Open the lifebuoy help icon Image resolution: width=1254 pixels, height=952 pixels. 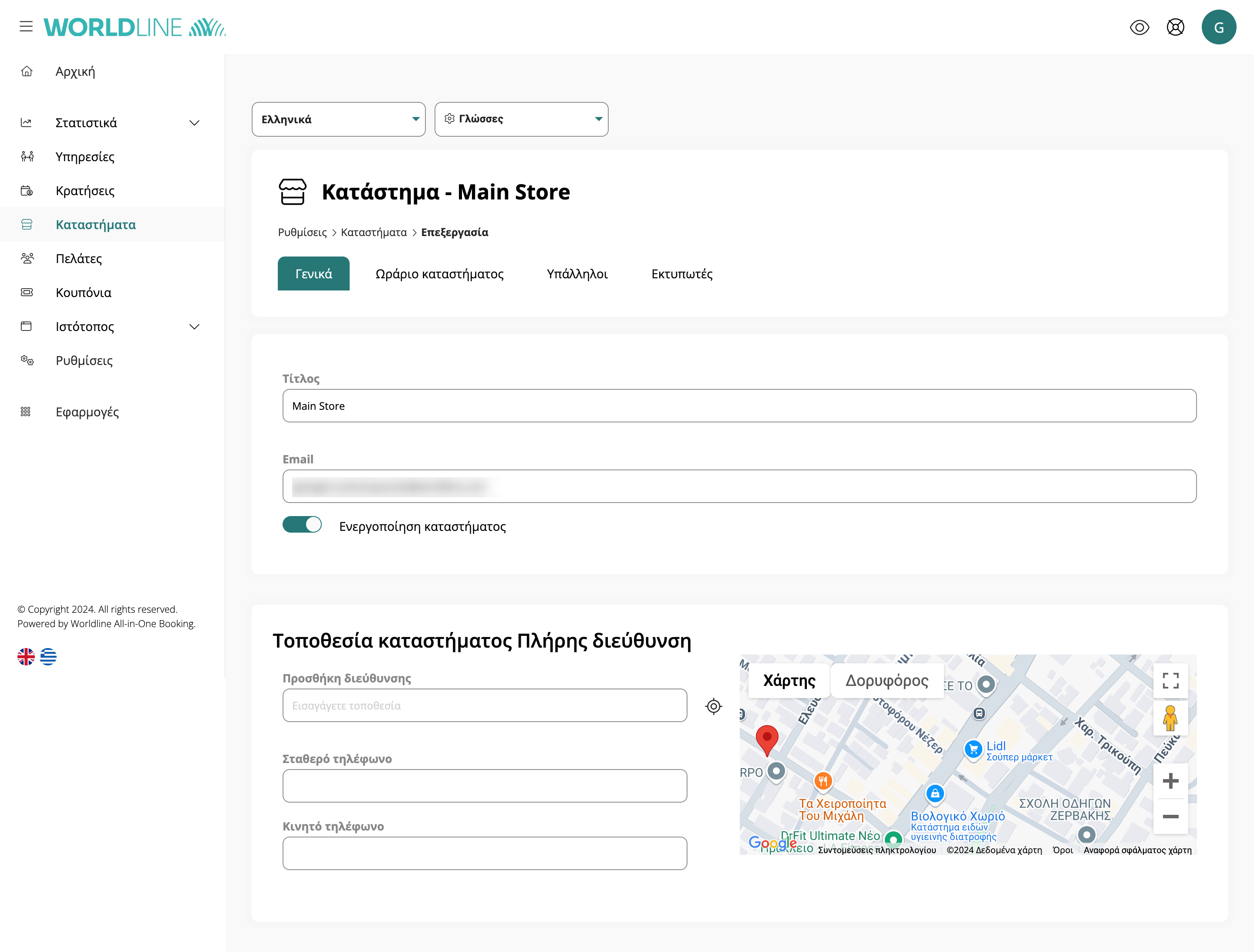(1175, 27)
